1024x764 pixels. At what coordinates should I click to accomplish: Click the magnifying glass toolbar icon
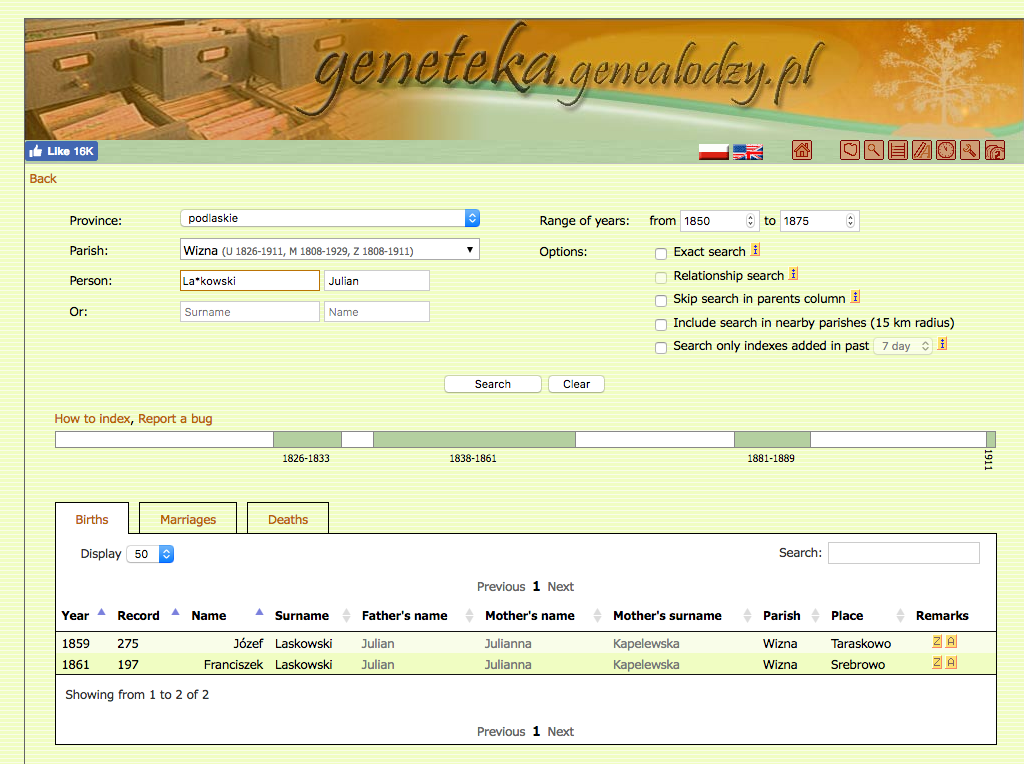click(x=873, y=151)
